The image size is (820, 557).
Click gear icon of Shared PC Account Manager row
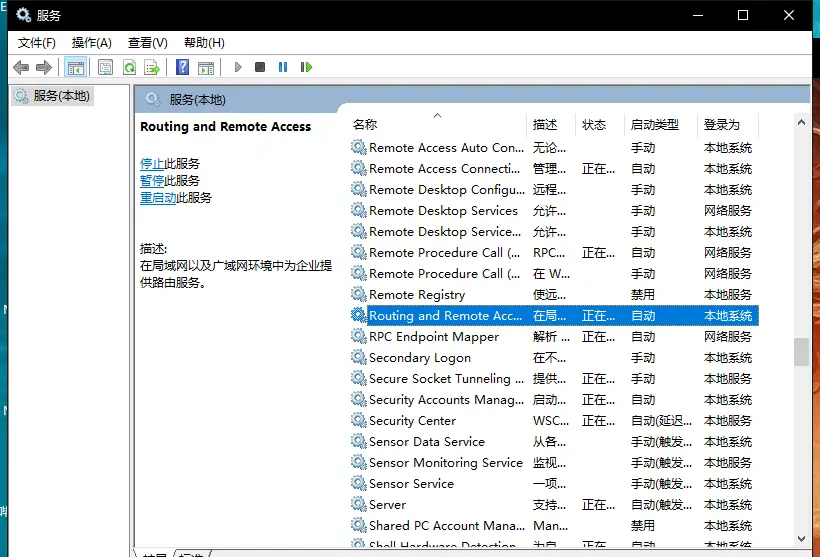pyautogui.click(x=358, y=525)
